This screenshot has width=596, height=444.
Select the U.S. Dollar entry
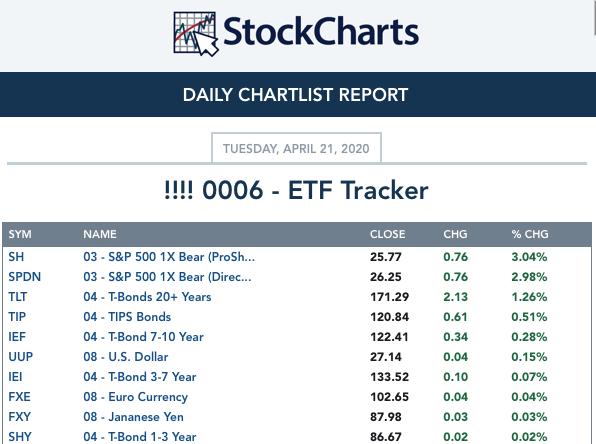pos(125,357)
